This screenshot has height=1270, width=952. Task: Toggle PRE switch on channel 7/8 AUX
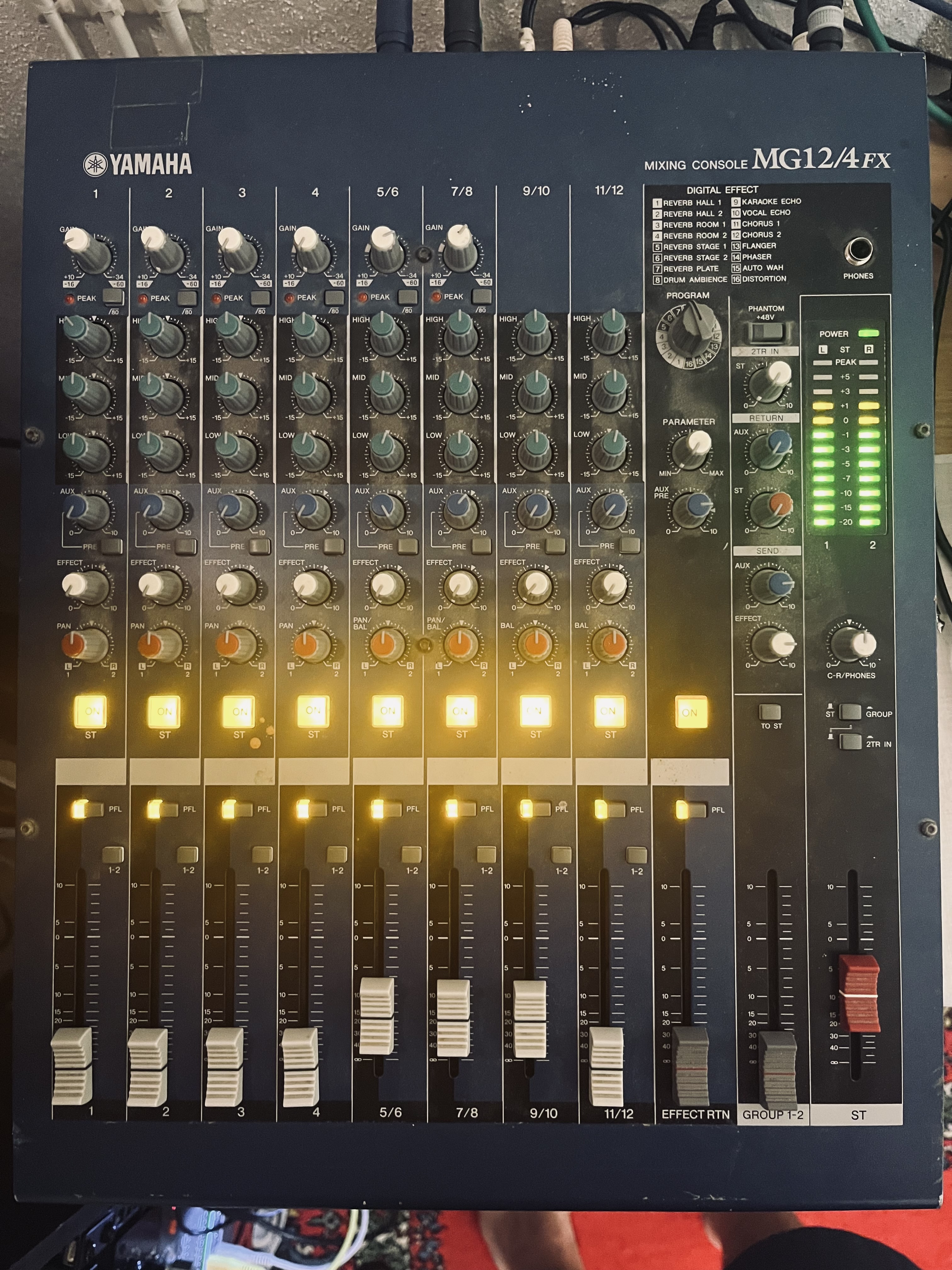[x=481, y=546]
